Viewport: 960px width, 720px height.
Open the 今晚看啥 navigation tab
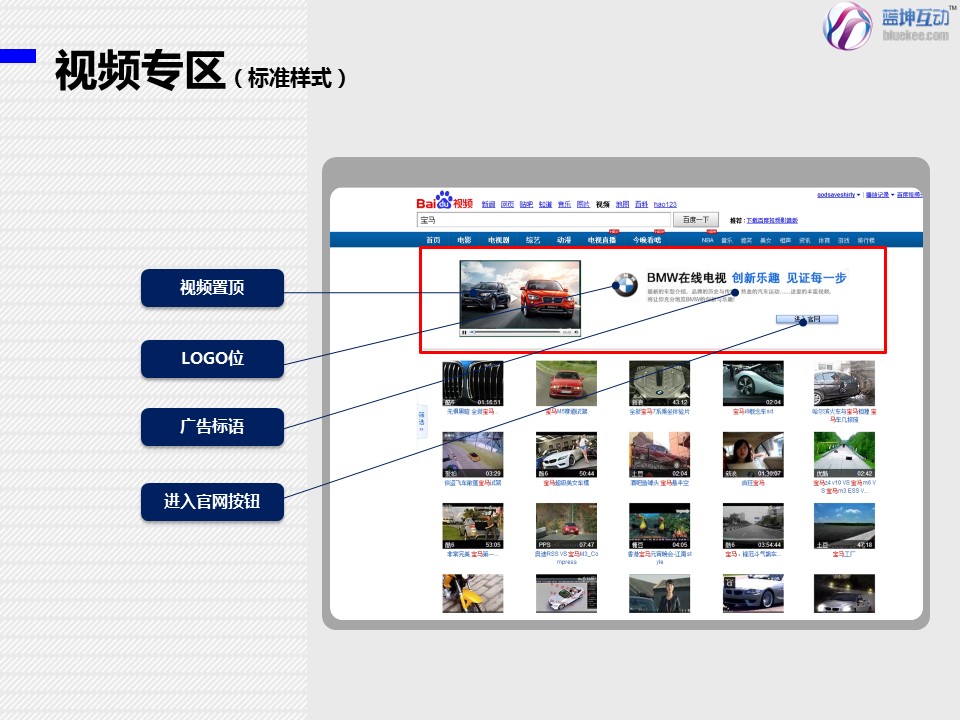click(647, 240)
